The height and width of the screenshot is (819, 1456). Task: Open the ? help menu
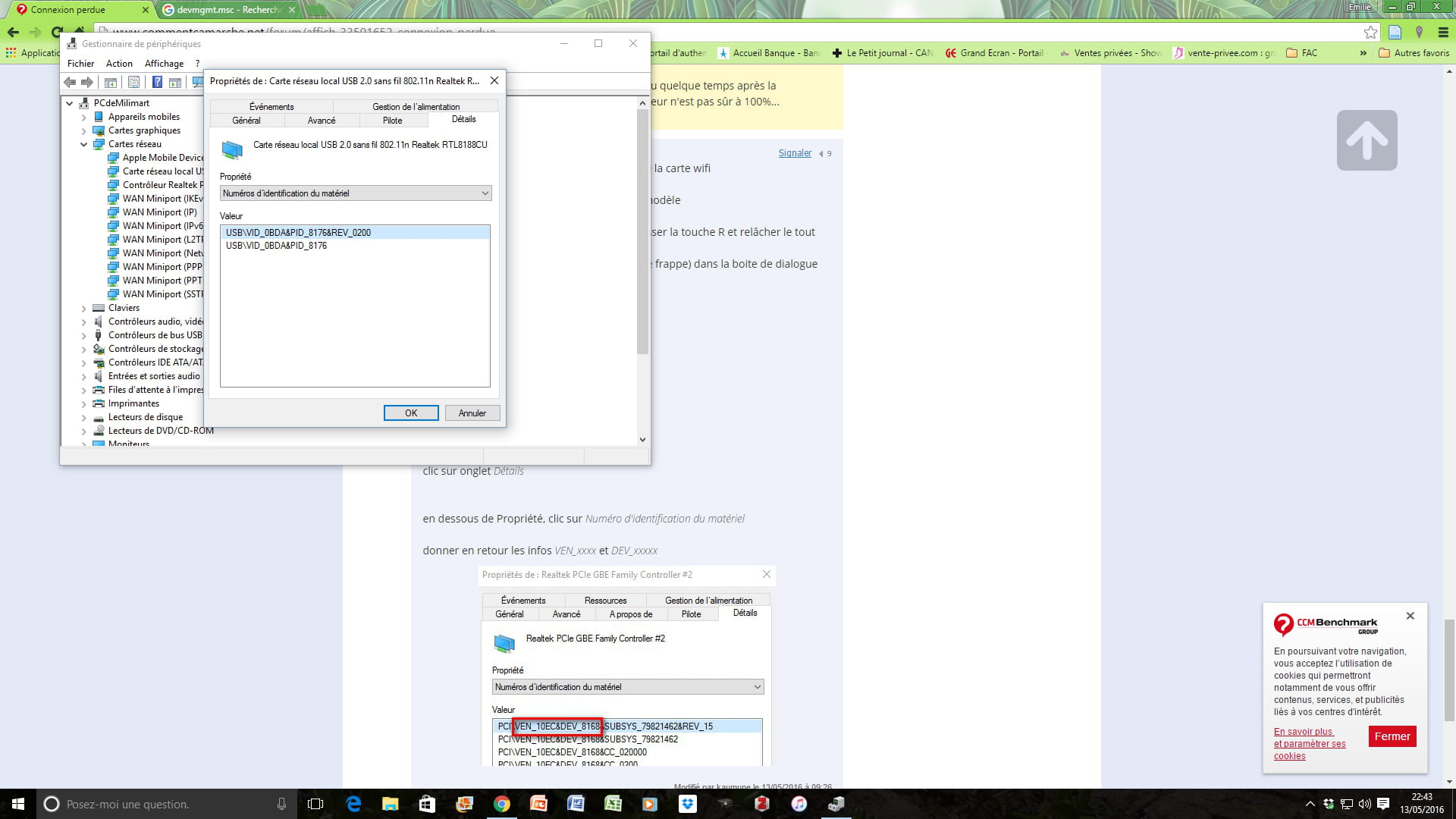(x=197, y=64)
